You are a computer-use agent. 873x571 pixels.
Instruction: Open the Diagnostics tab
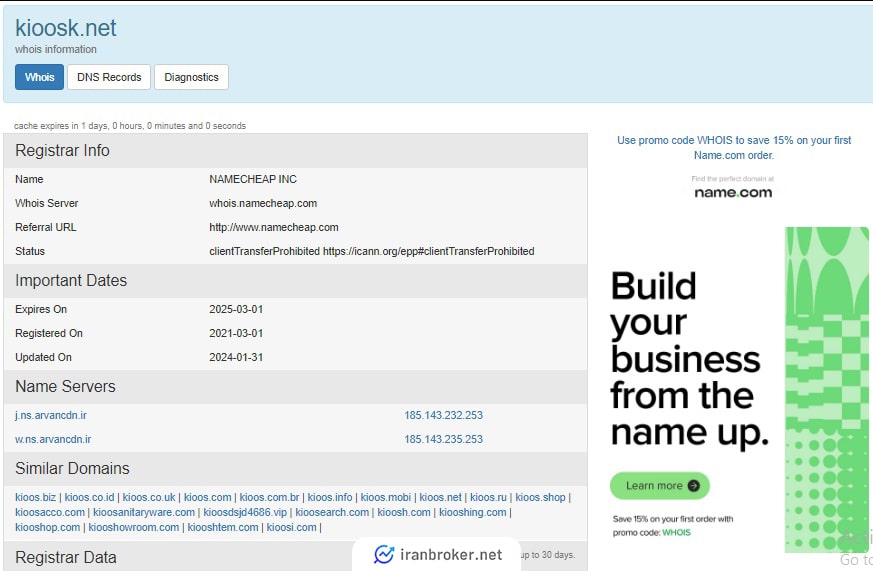pyautogui.click(x=192, y=77)
